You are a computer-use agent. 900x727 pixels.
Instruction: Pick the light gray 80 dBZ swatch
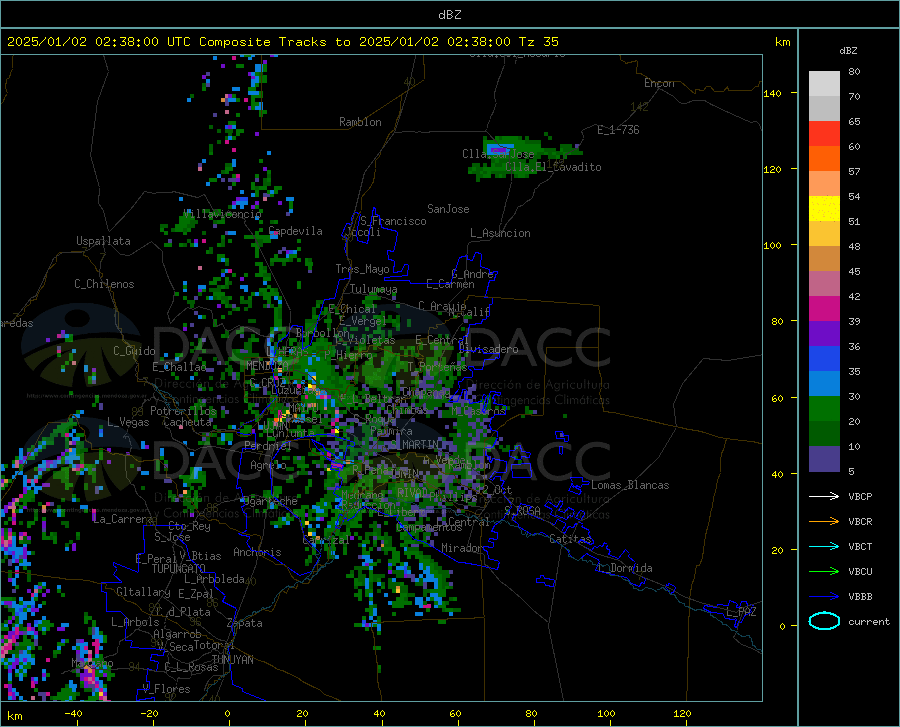pyautogui.click(x=824, y=84)
